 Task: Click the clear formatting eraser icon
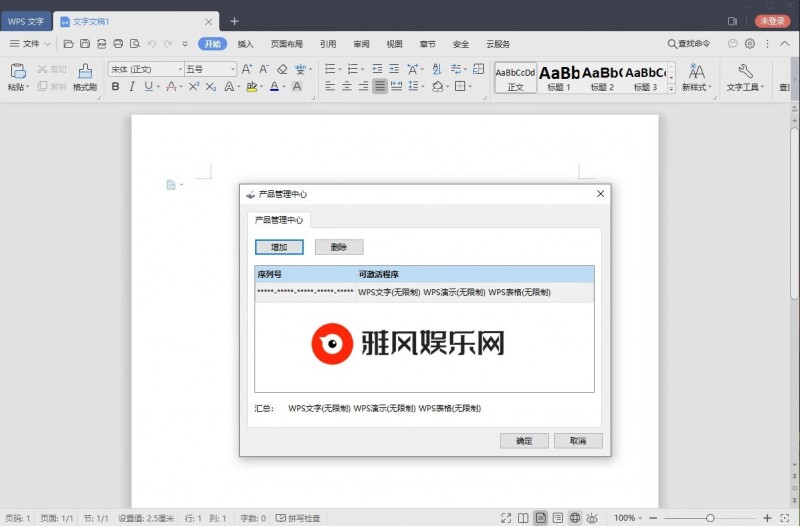(282, 69)
